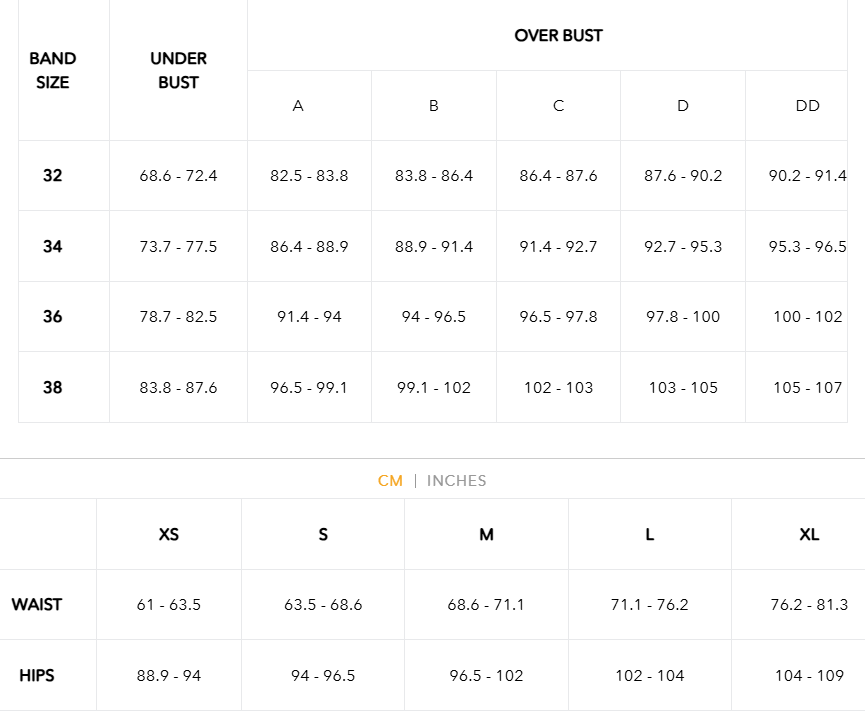Click the OVER BUST column header
The height and width of the screenshot is (711, 865).
(558, 35)
